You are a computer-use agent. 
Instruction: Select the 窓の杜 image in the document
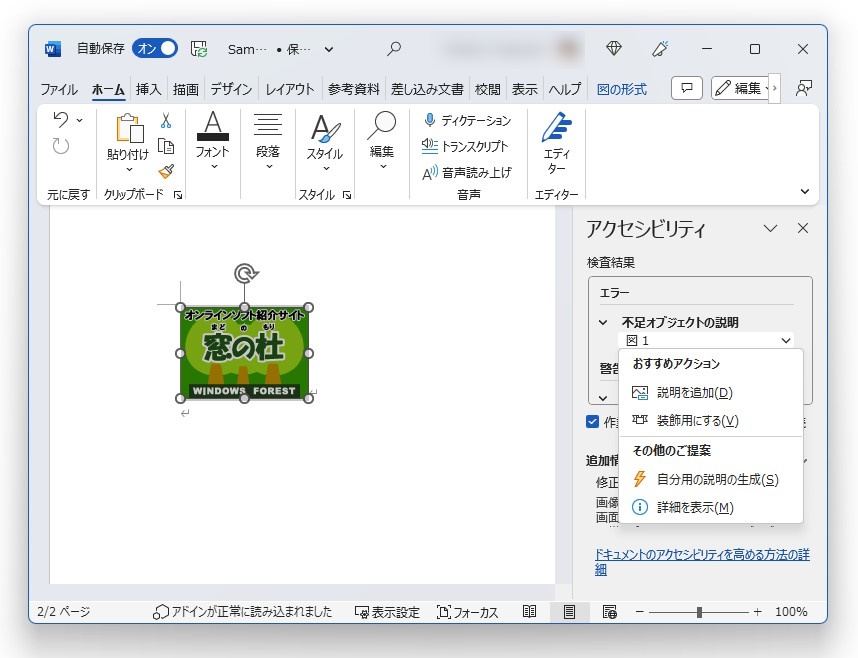245,350
